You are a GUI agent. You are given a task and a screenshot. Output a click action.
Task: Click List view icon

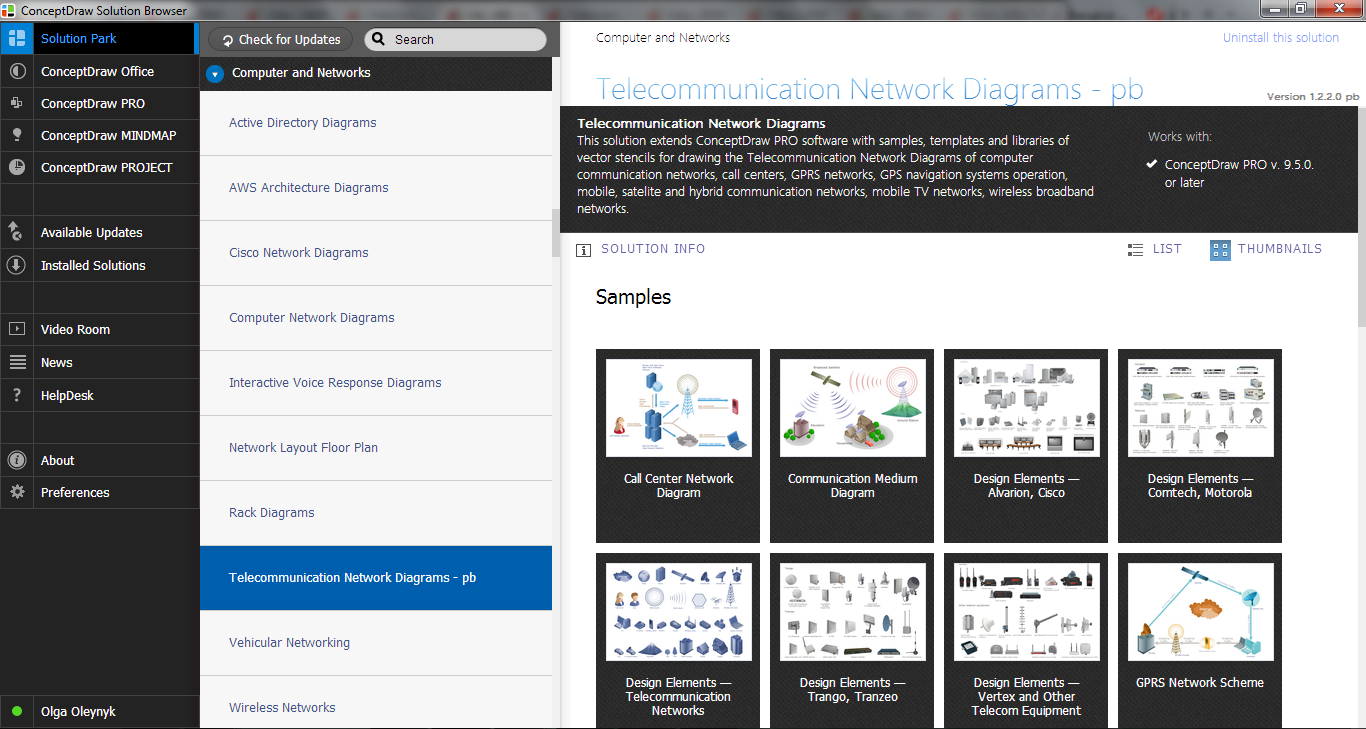1135,250
